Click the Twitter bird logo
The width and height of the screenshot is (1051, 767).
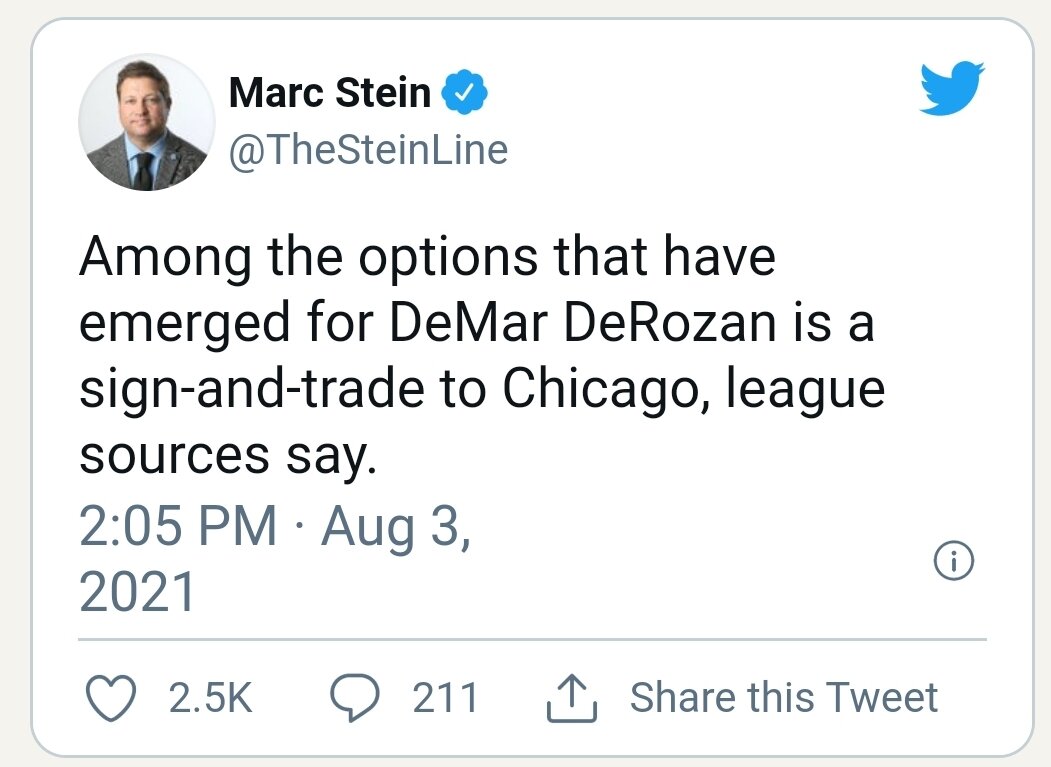coord(951,90)
